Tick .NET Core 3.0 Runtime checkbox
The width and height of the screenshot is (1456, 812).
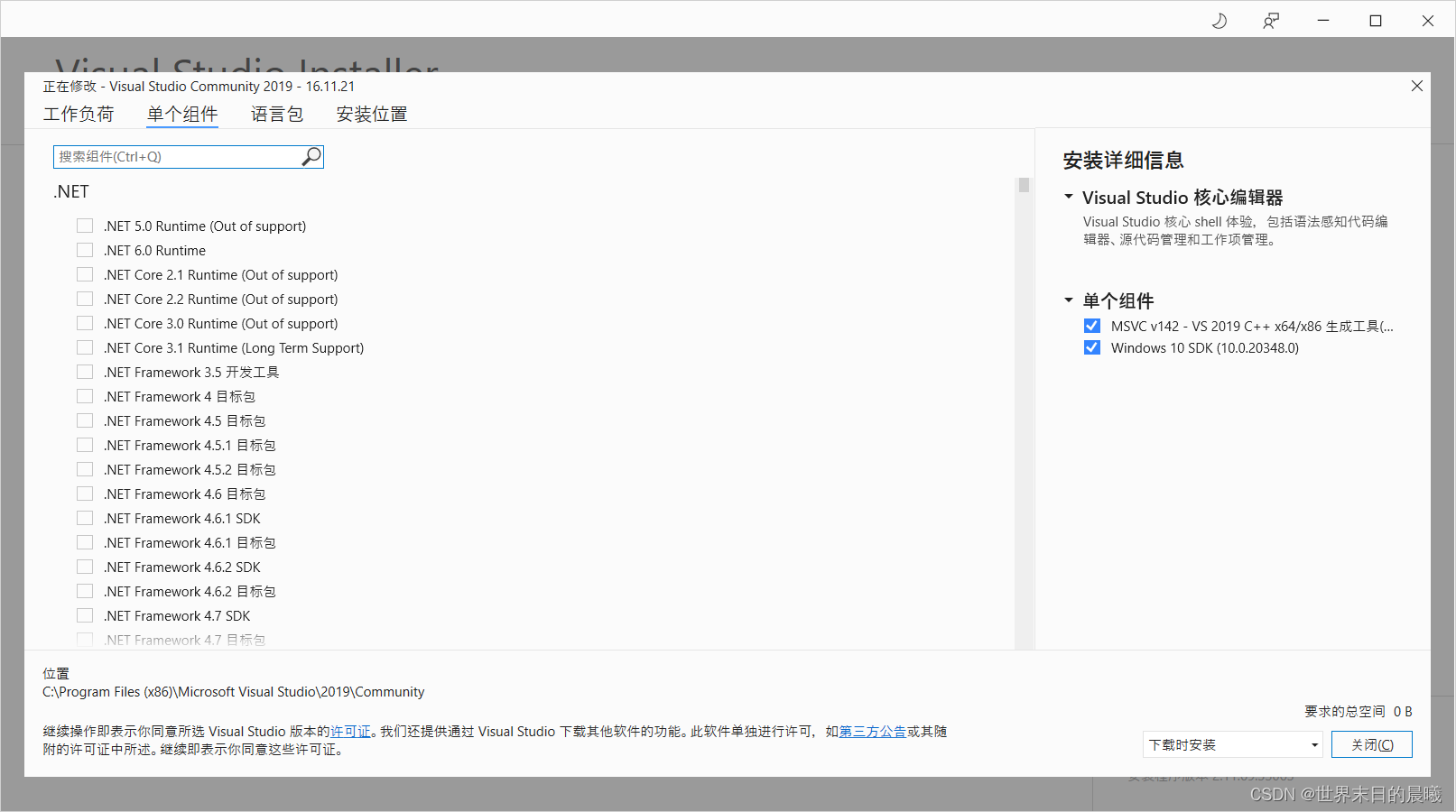(85, 323)
